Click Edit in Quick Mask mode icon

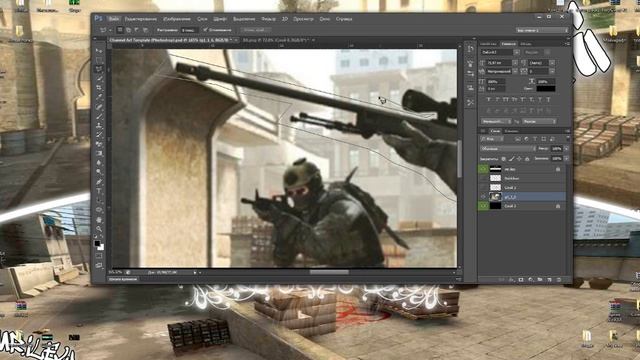[x=99, y=256]
